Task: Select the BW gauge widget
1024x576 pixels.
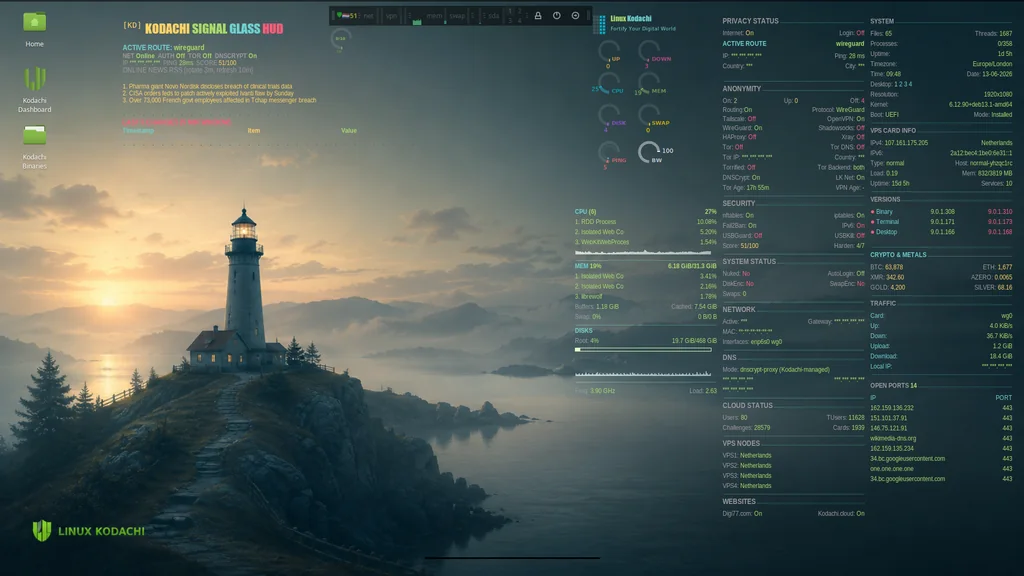Action: [654, 153]
